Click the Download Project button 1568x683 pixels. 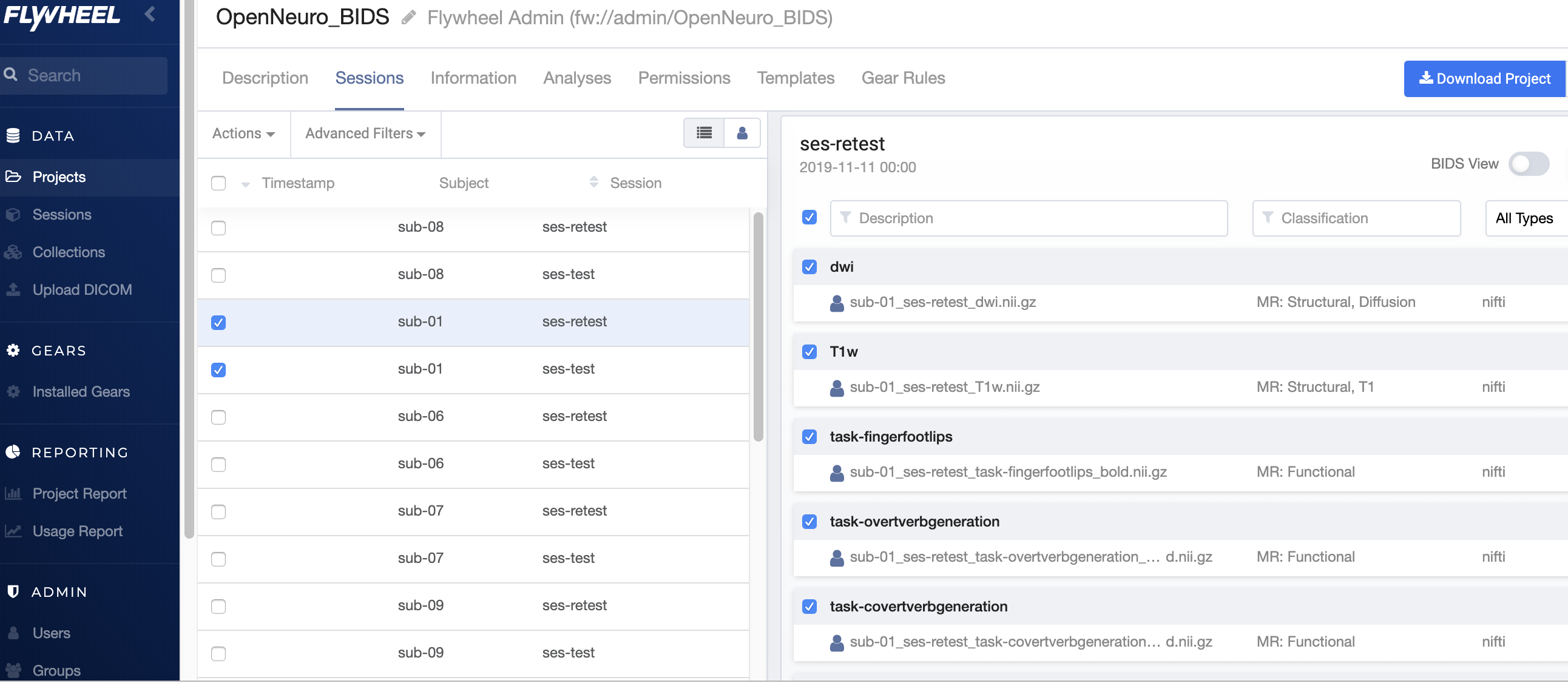(x=1484, y=78)
